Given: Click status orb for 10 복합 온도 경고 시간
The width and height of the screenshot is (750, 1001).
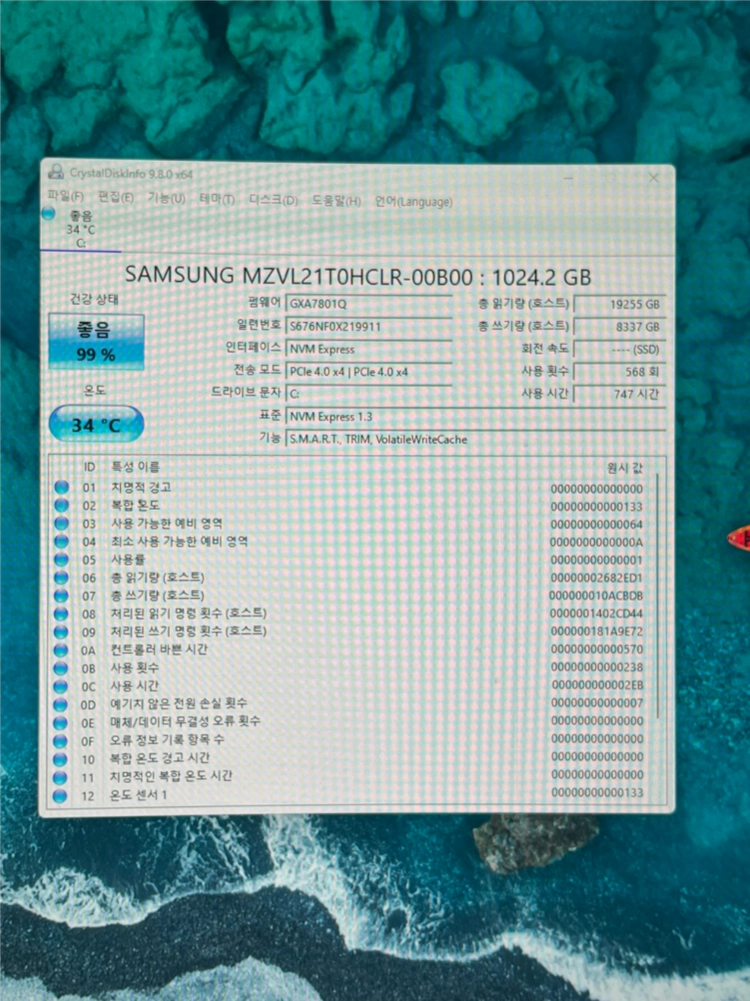Looking at the screenshot, I should (x=60, y=759).
